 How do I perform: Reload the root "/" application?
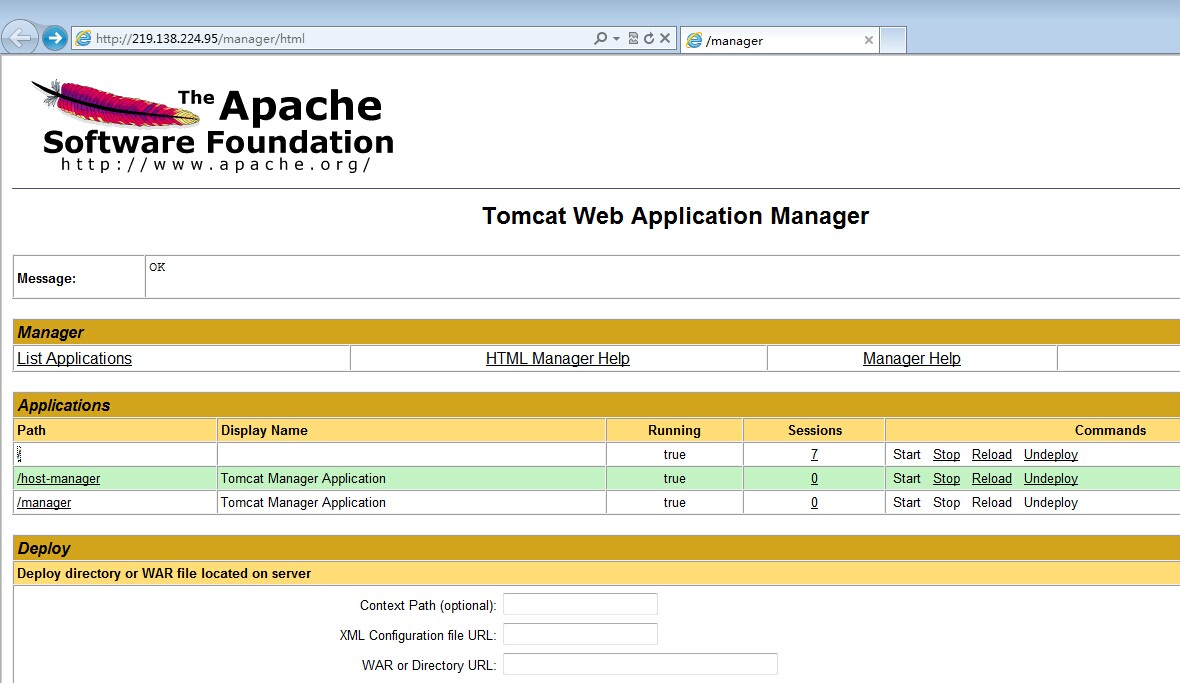[992, 454]
